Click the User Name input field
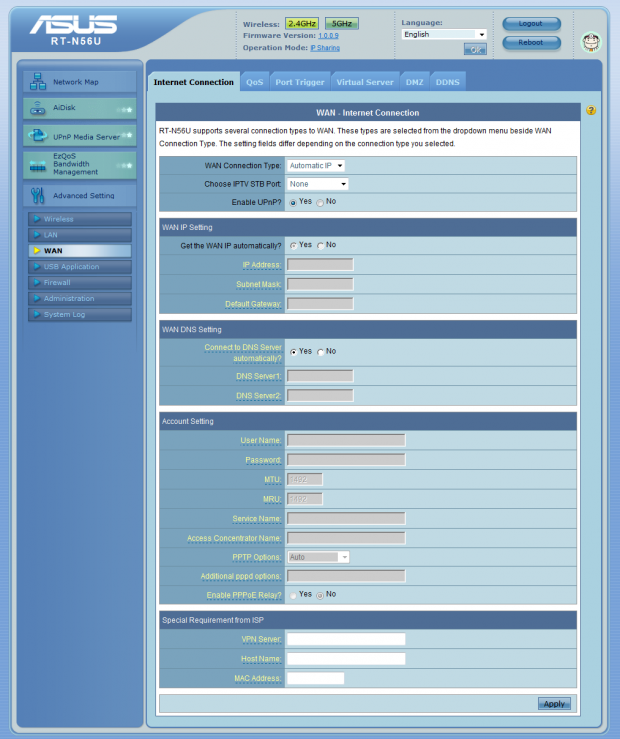 tap(346, 440)
